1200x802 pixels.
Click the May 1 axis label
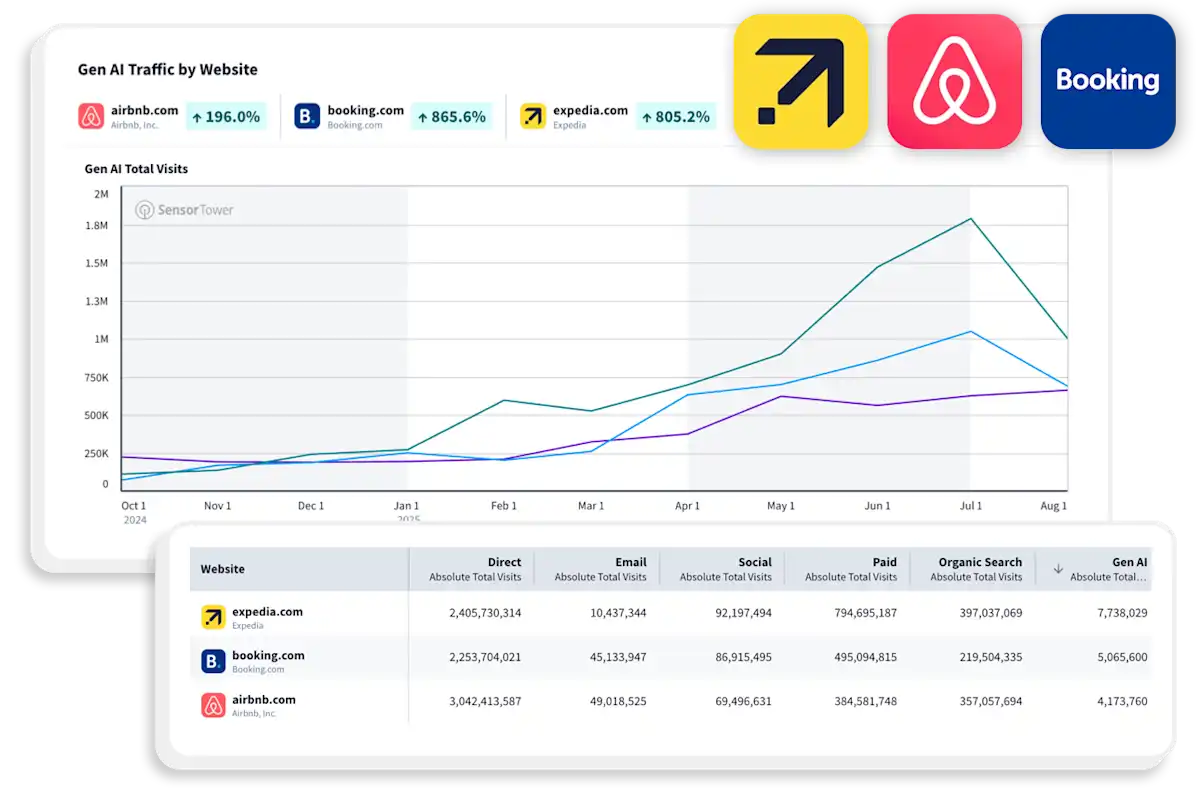pos(781,506)
